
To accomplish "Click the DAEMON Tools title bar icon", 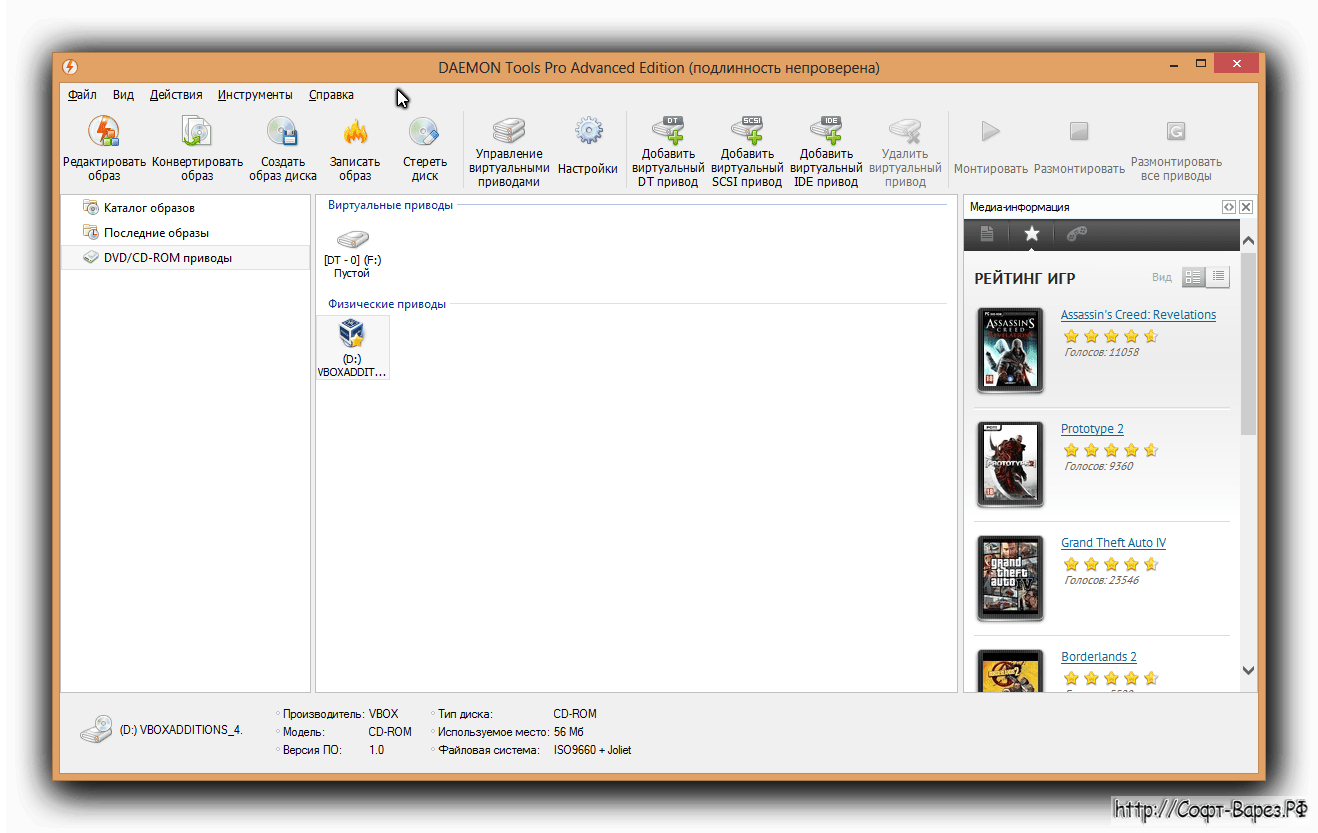I will [x=70, y=67].
